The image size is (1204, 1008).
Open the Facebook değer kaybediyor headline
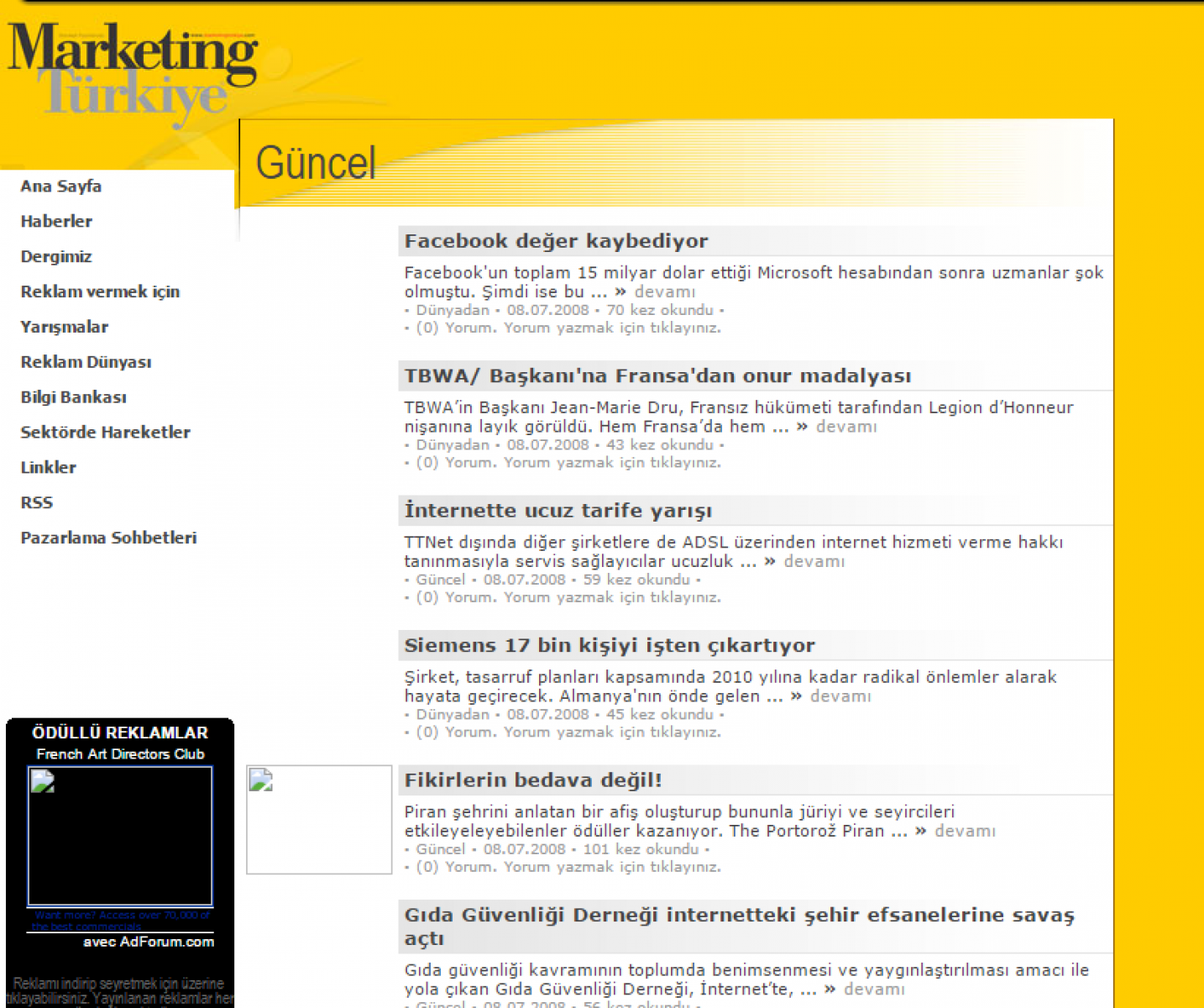556,242
